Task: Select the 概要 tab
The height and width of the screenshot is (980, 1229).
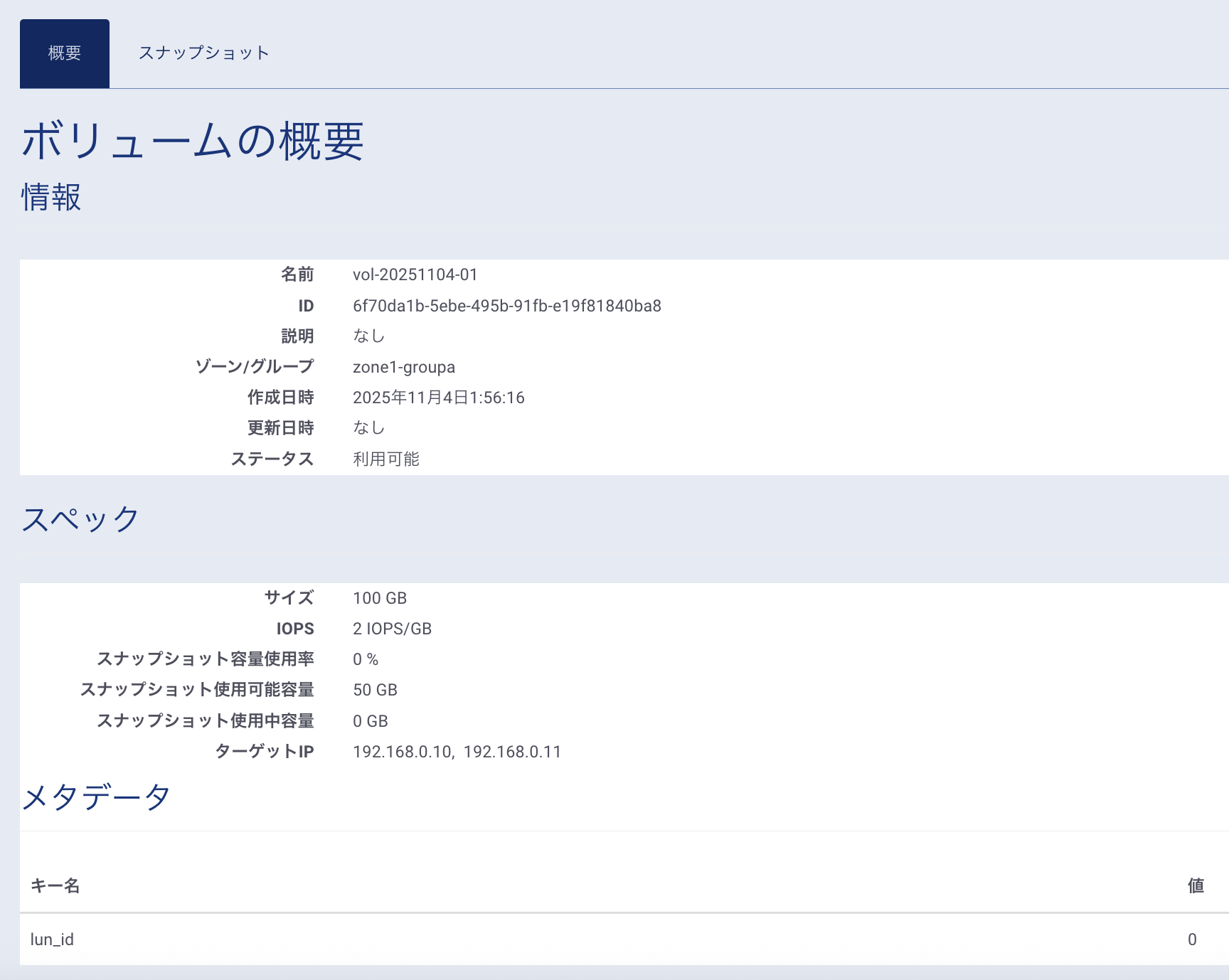Action: (x=65, y=53)
